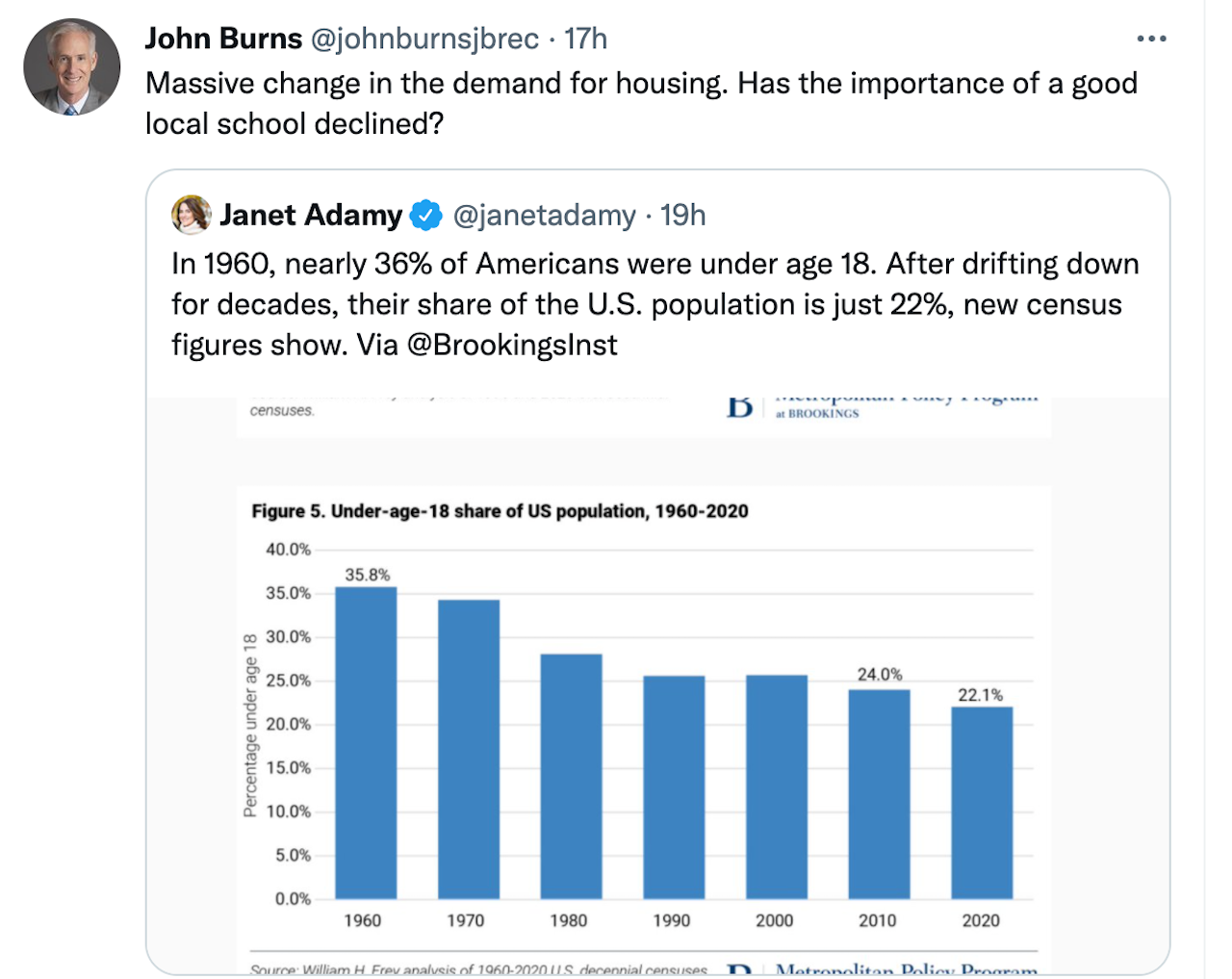This screenshot has height=979, width=1232.
Task: Click the @johnburnsjbrec handle
Action: (x=424, y=39)
